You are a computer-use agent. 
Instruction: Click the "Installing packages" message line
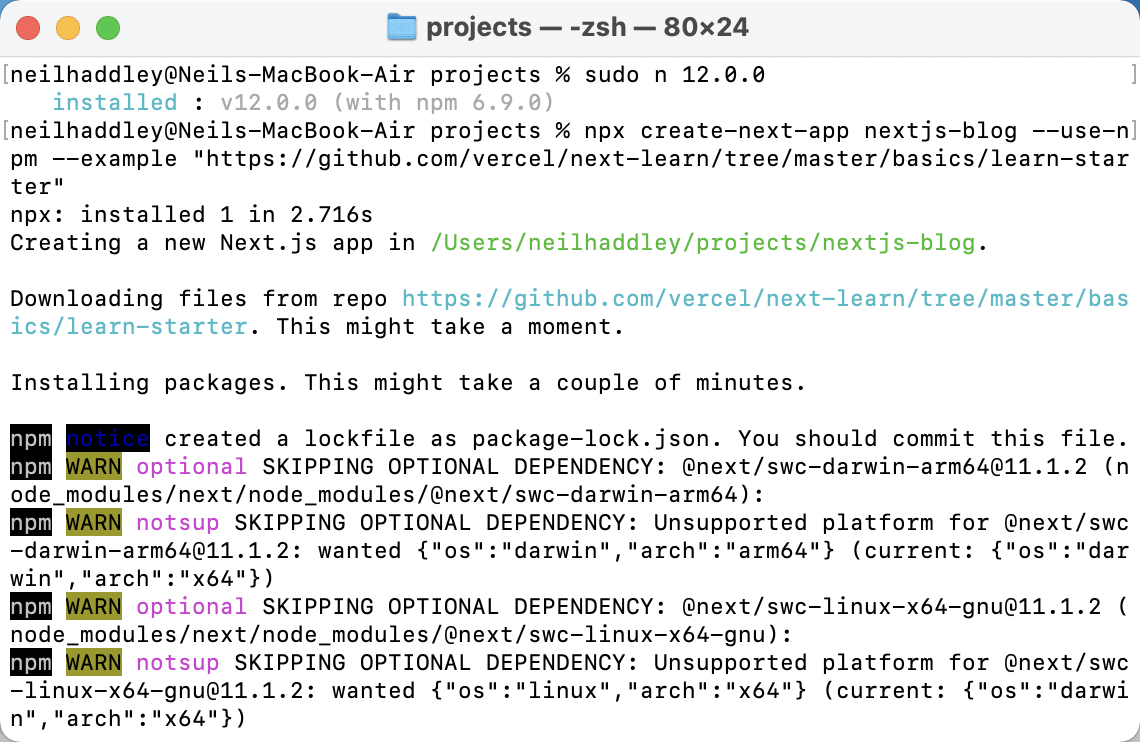(x=407, y=382)
